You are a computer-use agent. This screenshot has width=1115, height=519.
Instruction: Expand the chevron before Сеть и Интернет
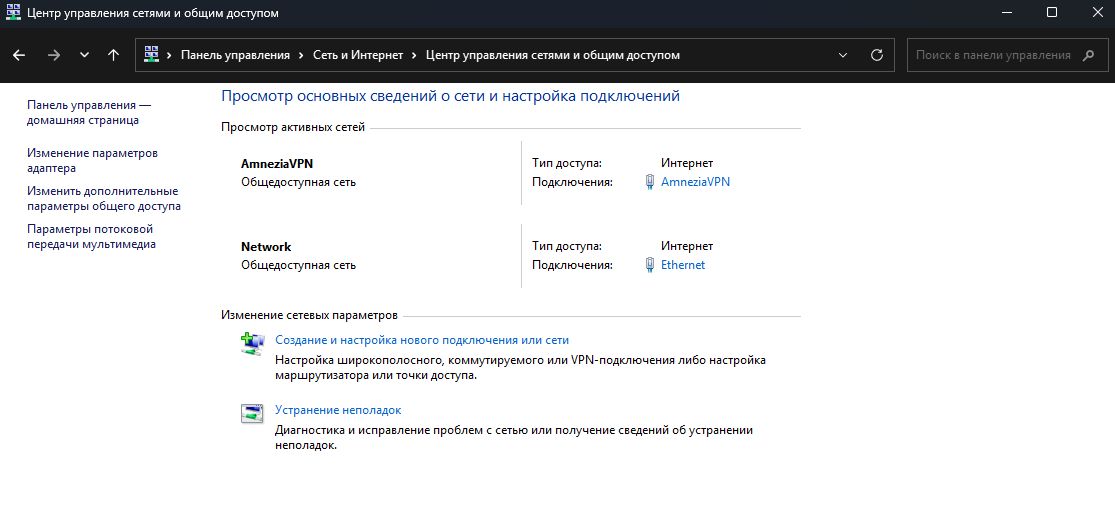[x=302, y=55]
